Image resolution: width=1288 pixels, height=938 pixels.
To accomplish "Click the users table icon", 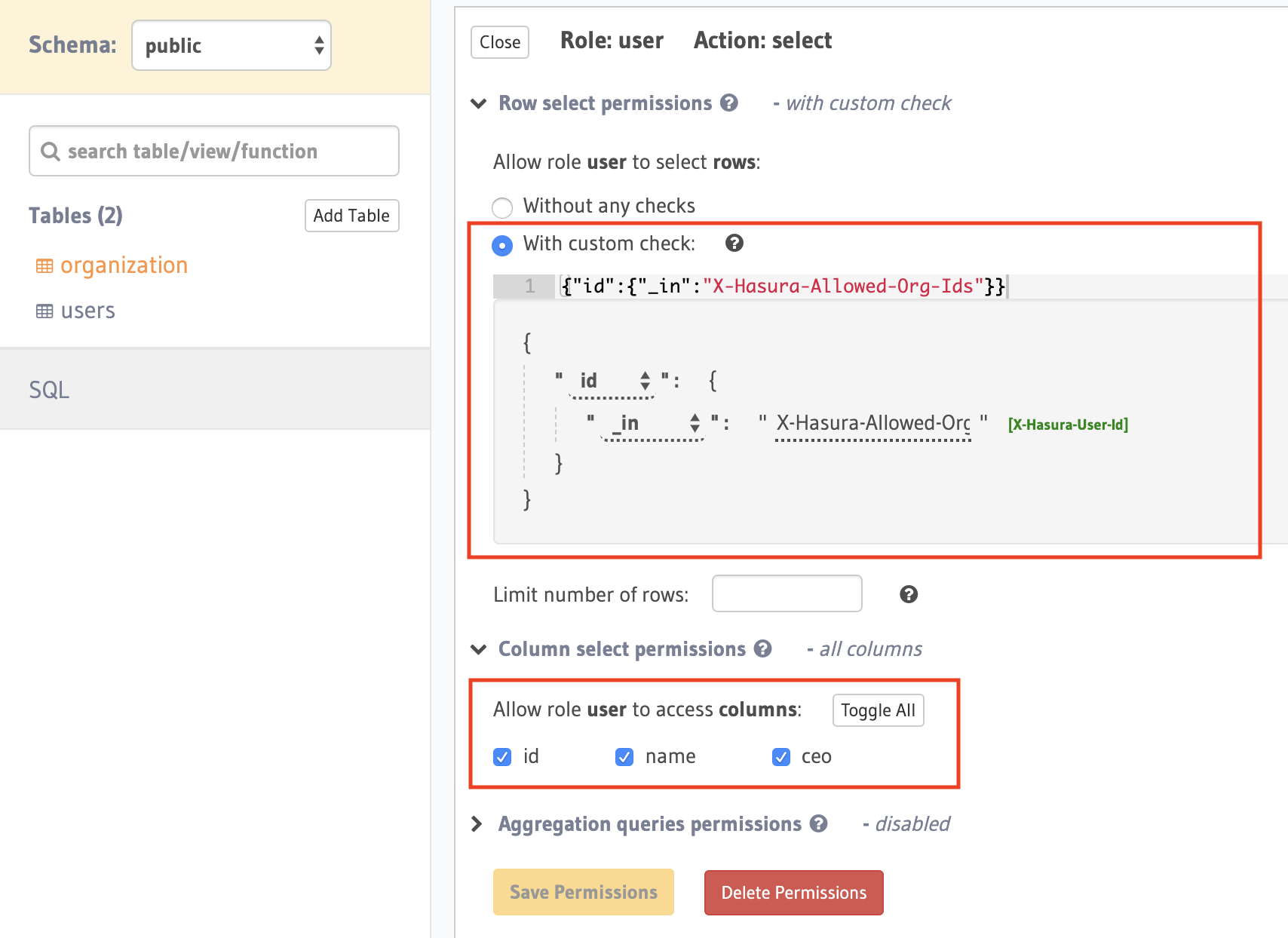I will [x=44, y=311].
